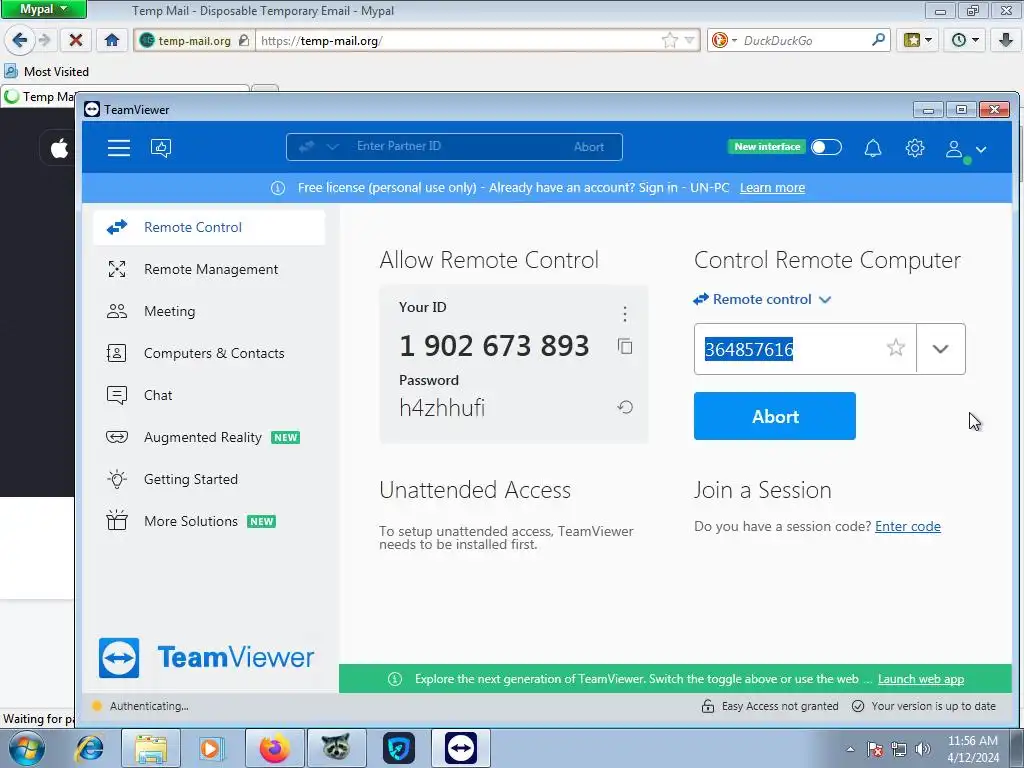Go to Meeting section
Screen dimensions: 1024x768
pyautogui.click(x=209, y=311)
